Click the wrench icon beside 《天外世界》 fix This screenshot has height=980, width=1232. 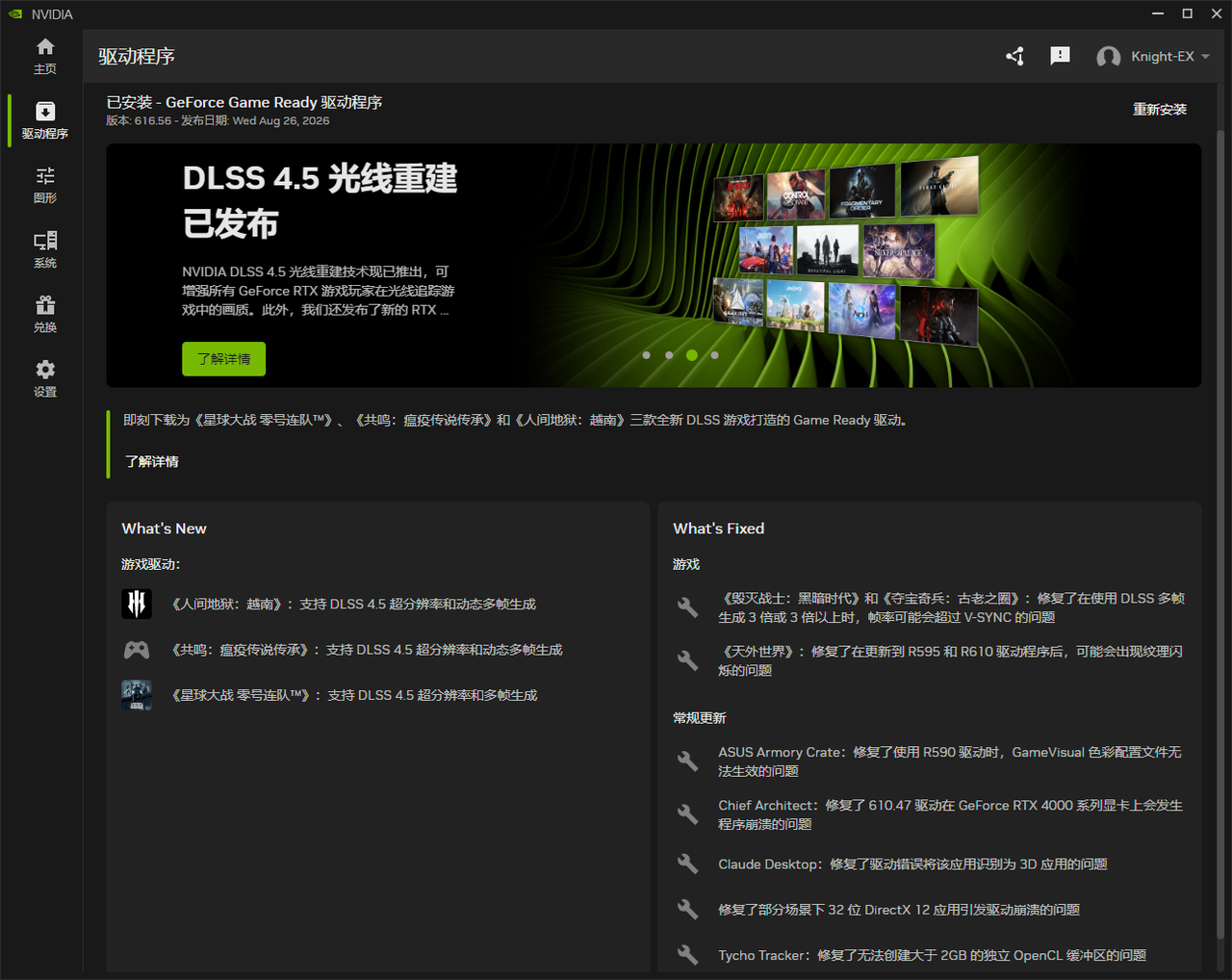[x=687, y=660]
